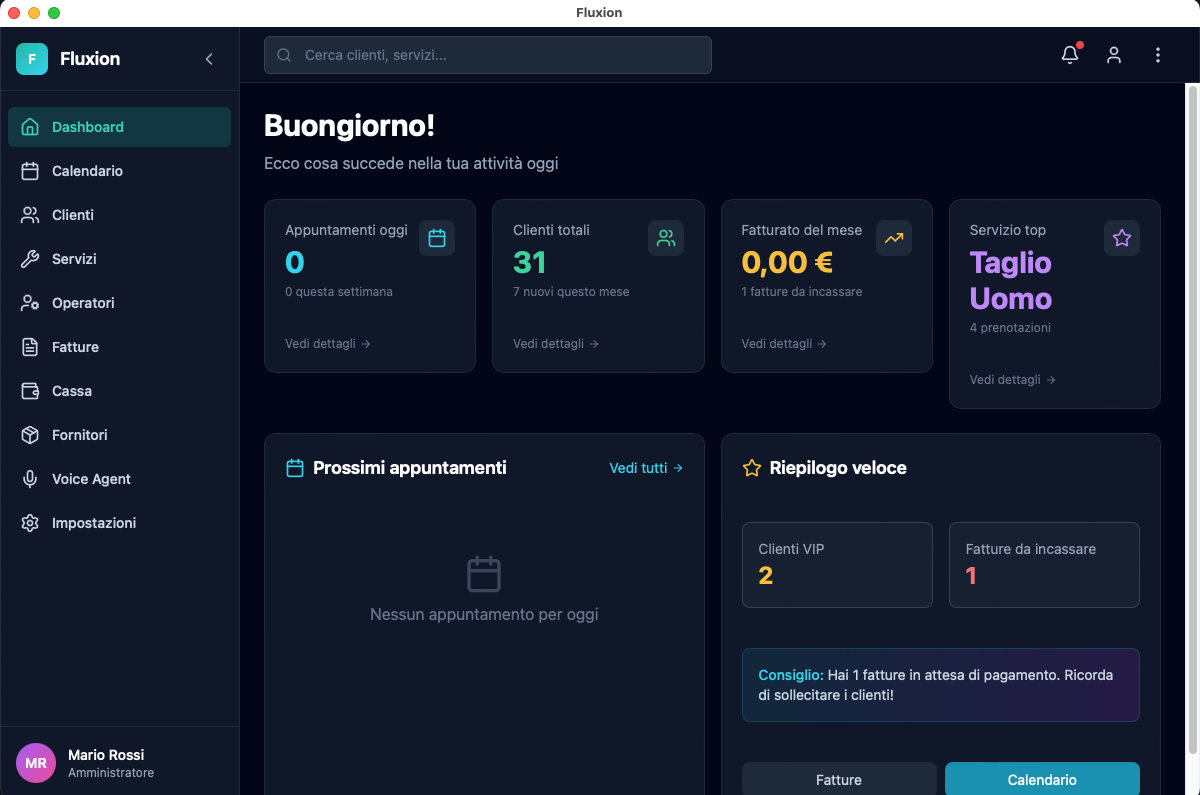1200x795 pixels.
Task: Click the search field Cerca clienti, servizi
Action: pos(487,55)
